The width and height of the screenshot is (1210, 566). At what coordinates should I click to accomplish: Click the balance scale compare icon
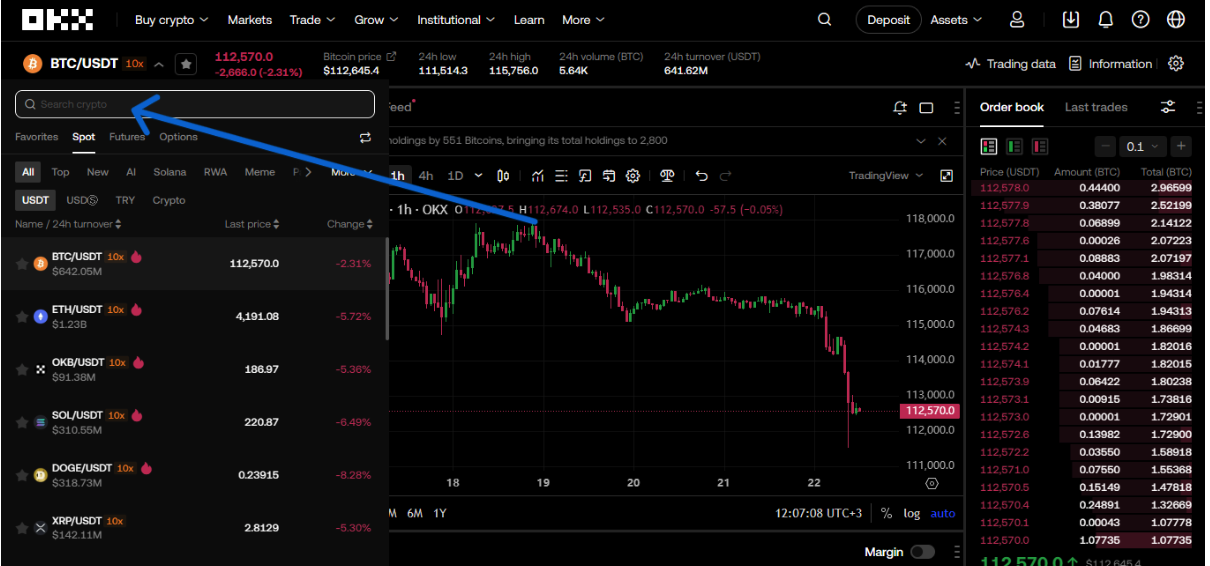[x=667, y=176]
